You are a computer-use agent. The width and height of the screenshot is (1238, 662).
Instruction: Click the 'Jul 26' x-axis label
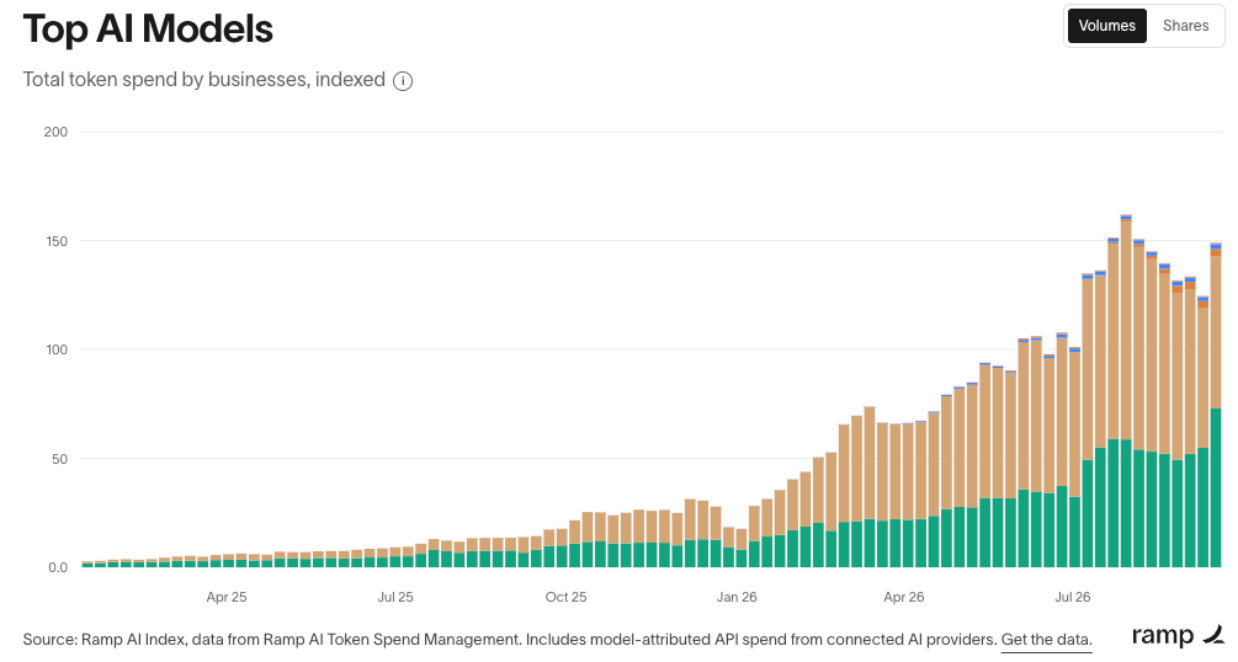1073,597
